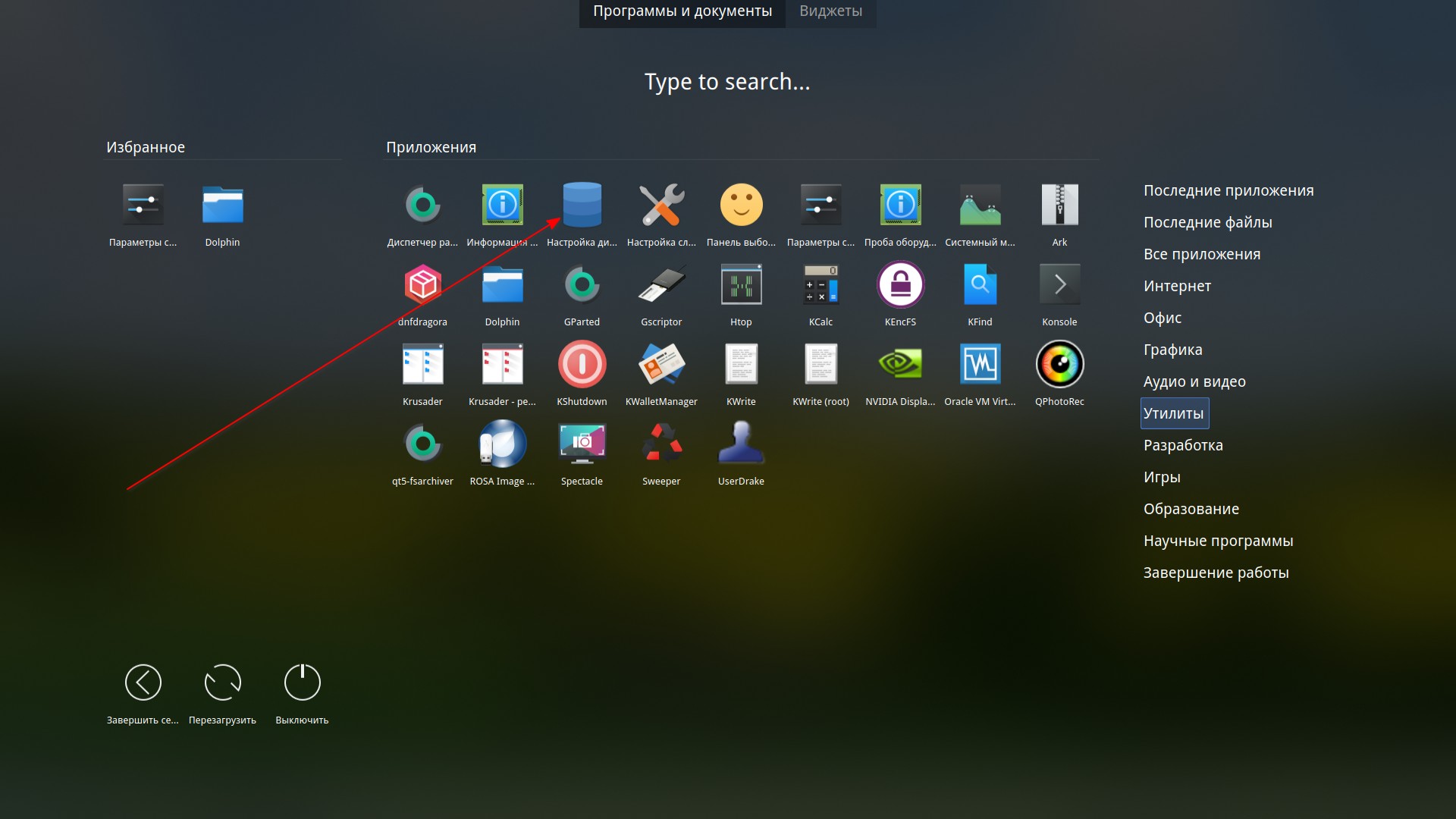Select the Программы и документы tab
This screenshot has height=819, width=1456.
tap(682, 11)
